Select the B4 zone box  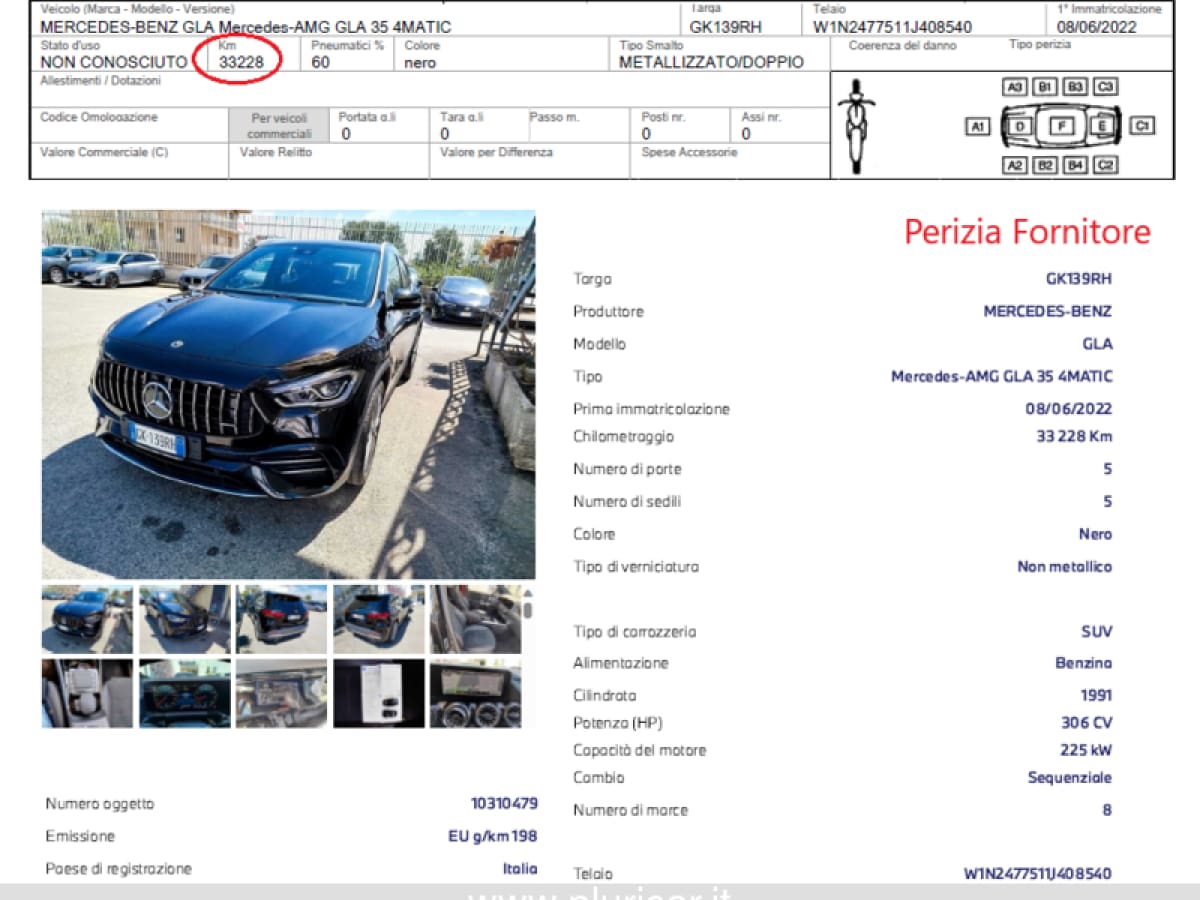pyautogui.click(x=1075, y=165)
